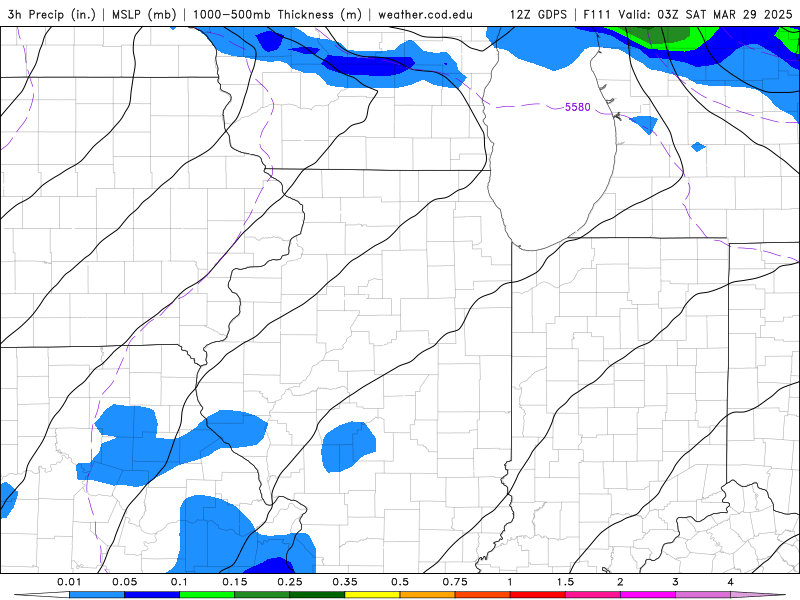
Task: Pick the orange 0.5 legend swatch
Action: coord(428,595)
